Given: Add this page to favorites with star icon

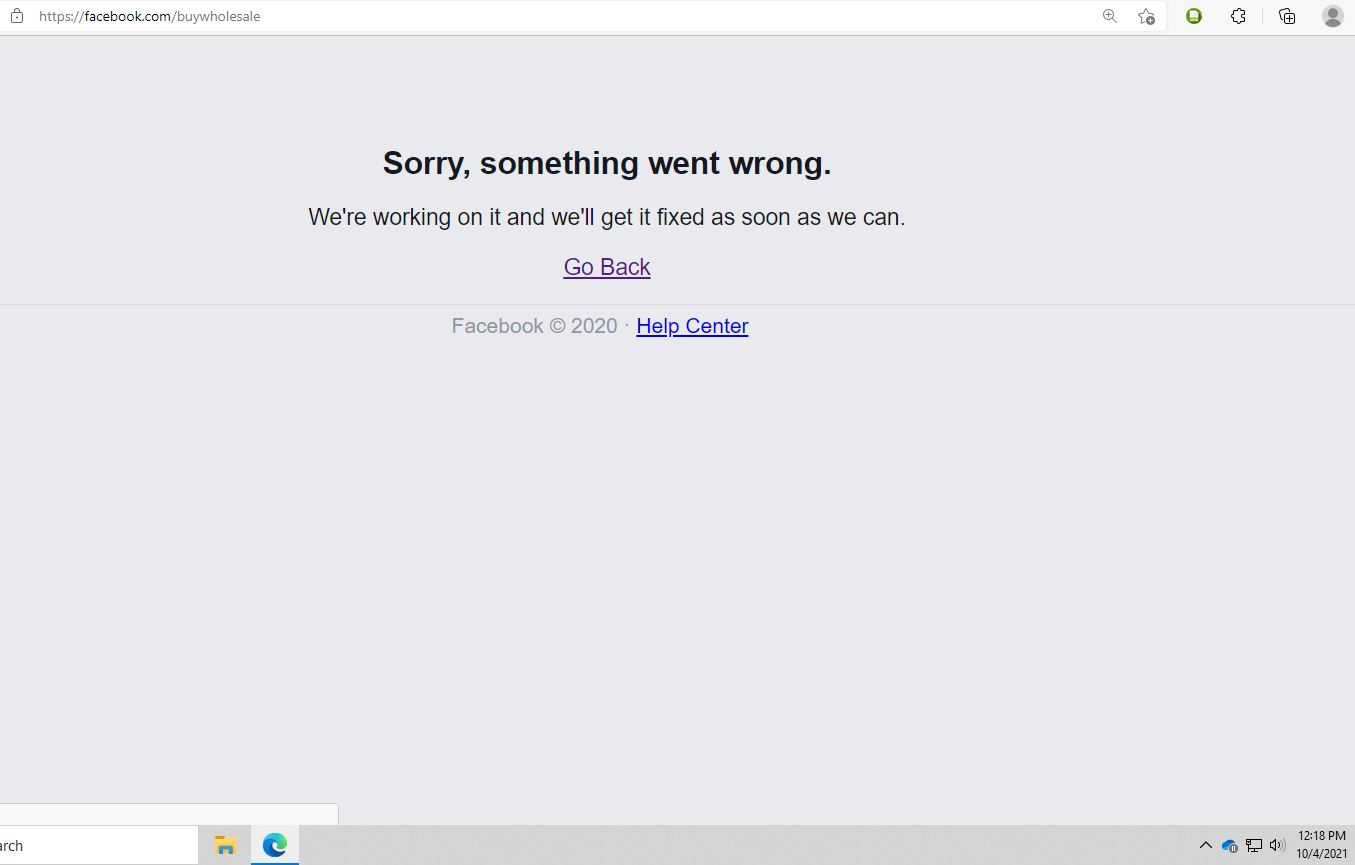Looking at the screenshot, I should point(1146,16).
